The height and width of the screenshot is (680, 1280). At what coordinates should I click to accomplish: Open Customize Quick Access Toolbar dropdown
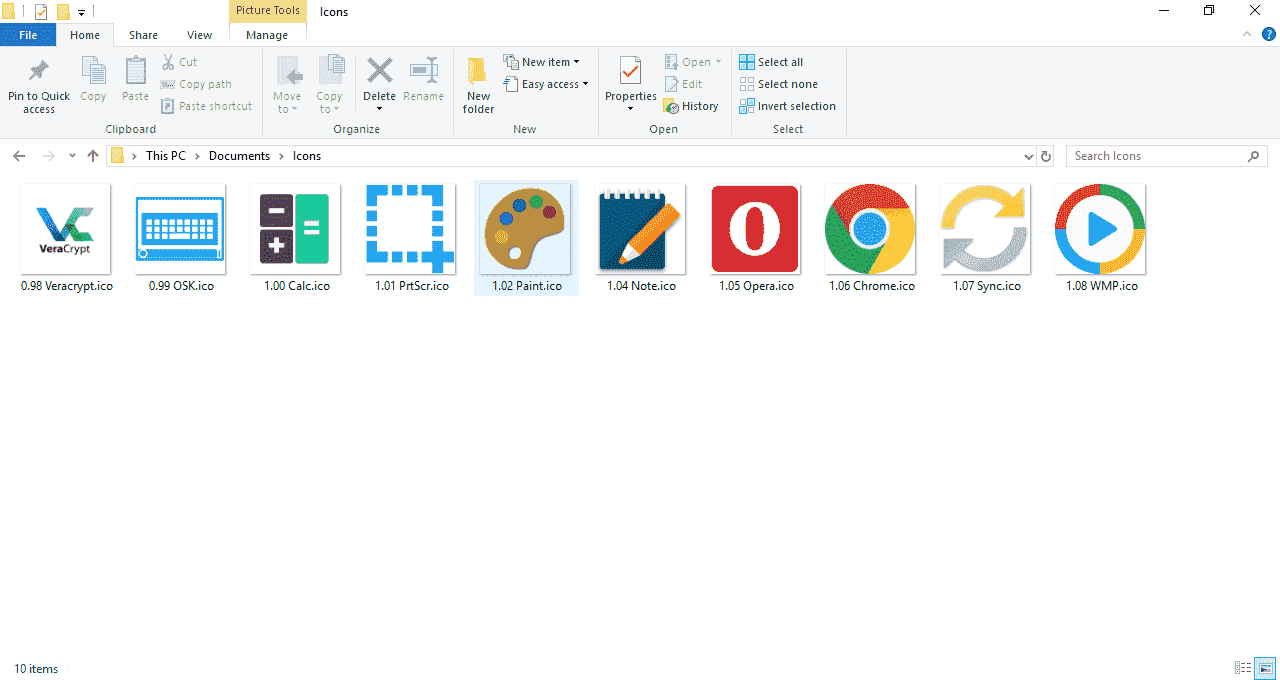click(x=82, y=12)
